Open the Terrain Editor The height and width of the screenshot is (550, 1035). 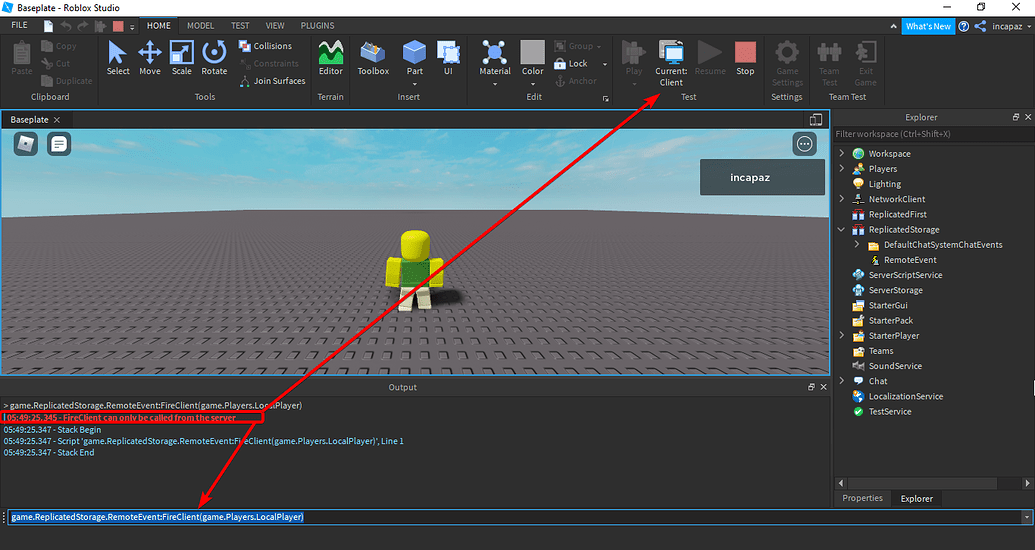(x=331, y=58)
